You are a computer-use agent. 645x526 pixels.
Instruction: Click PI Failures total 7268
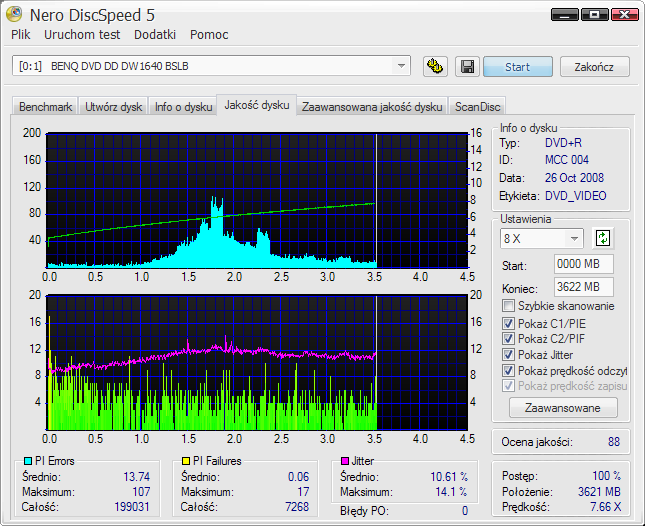297,506
